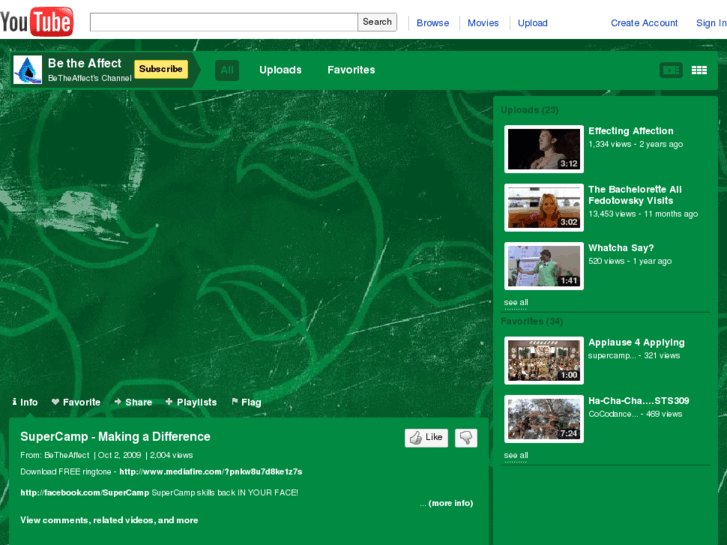Viewport: 727px width, 545px height.
Task: Click the Search button
Action: [x=377, y=22]
